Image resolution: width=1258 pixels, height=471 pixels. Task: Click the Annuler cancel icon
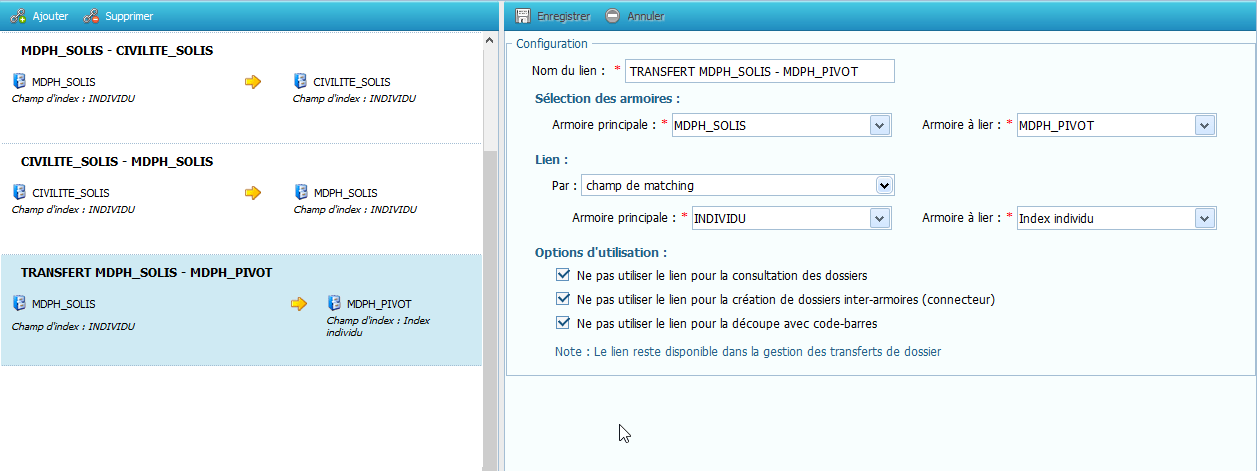[x=613, y=16]
